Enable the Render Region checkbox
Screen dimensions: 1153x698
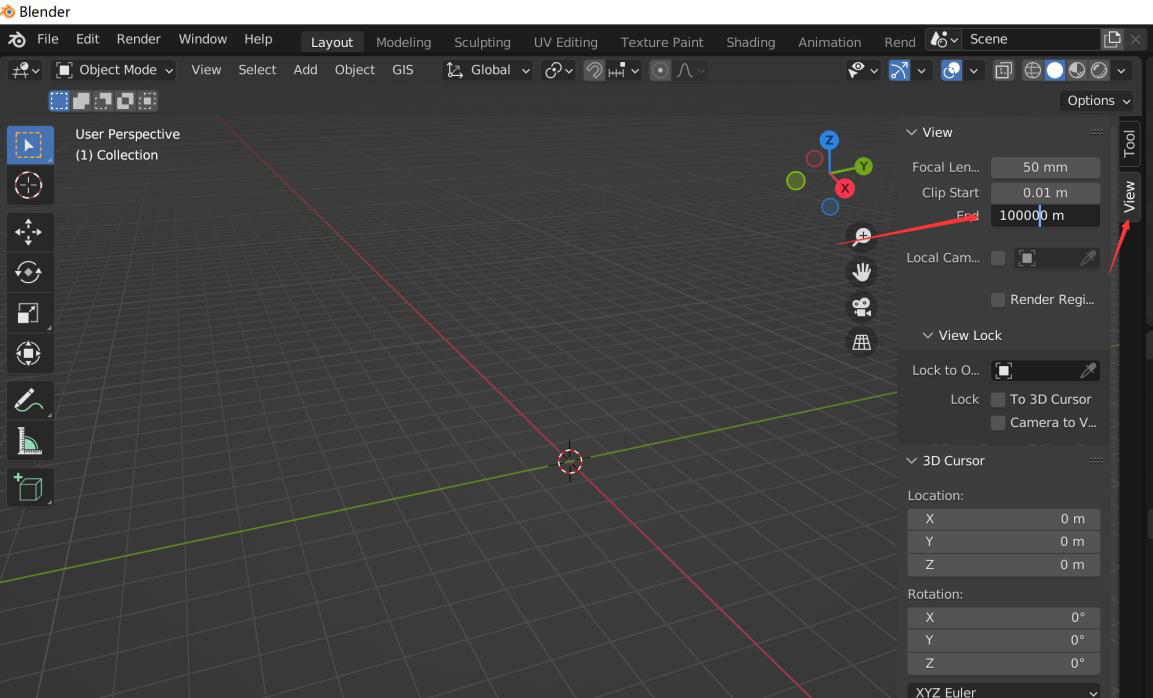tap(998, 299)
